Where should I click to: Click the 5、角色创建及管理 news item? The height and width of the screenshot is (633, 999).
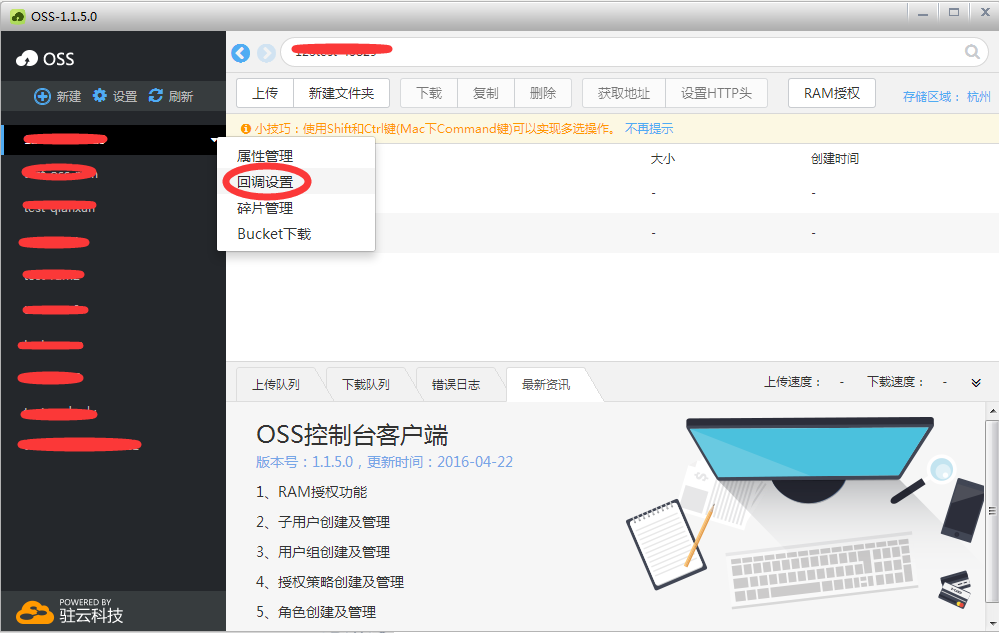point(316,612)
